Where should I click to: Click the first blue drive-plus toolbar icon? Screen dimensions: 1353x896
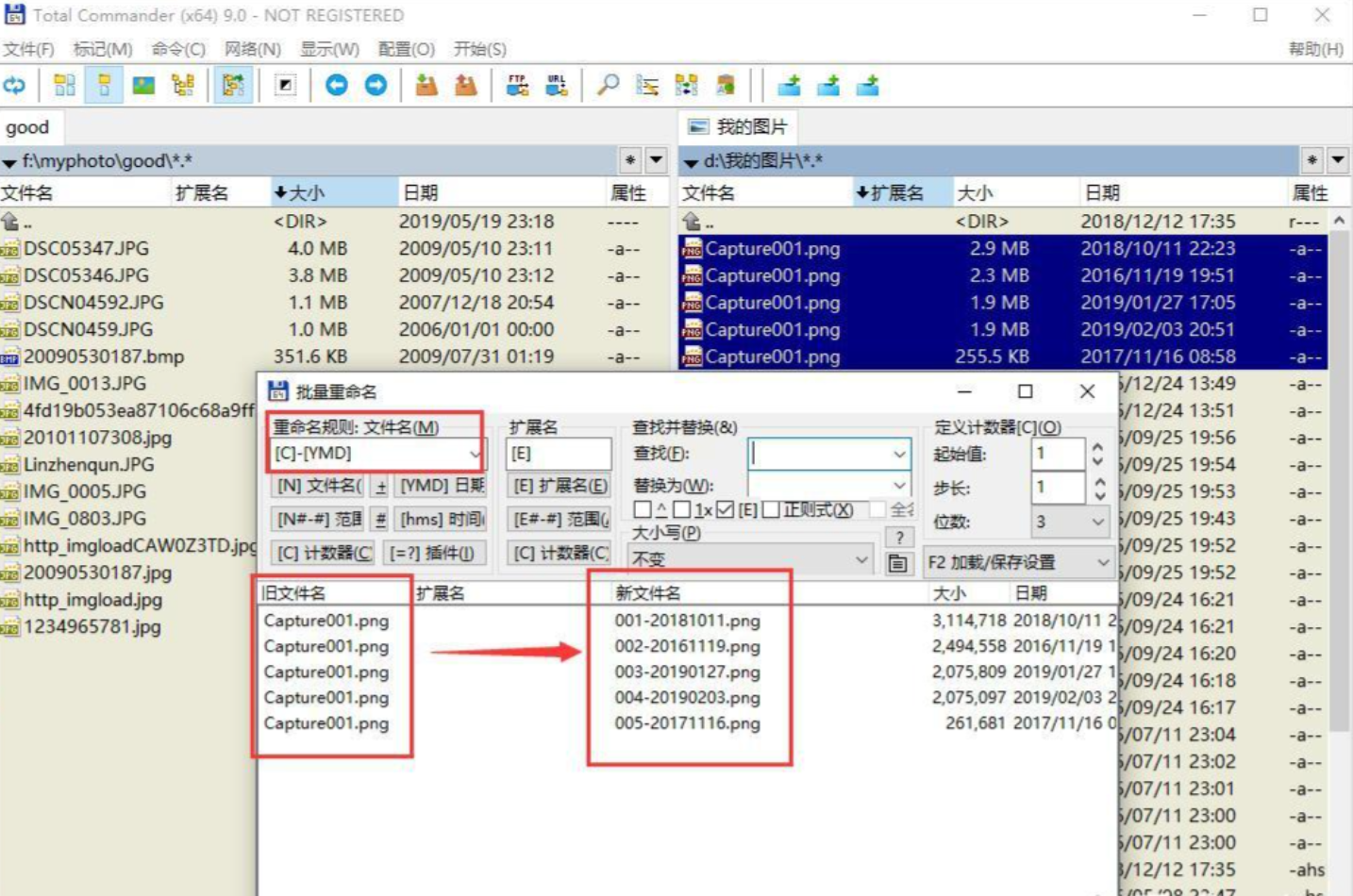790,86
